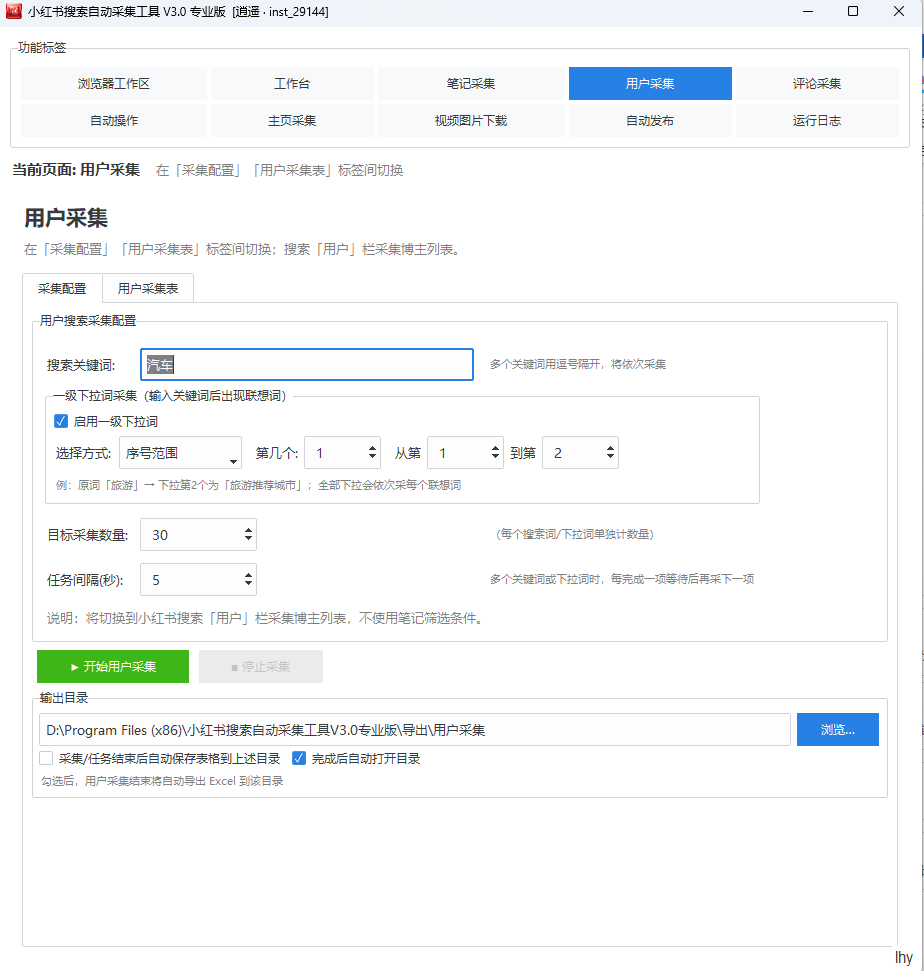Decrease 任务间隔(秒) with down arrow
The width and height of the screenshot is (924, 971).
pyautogui.click(x=248, y=585)
